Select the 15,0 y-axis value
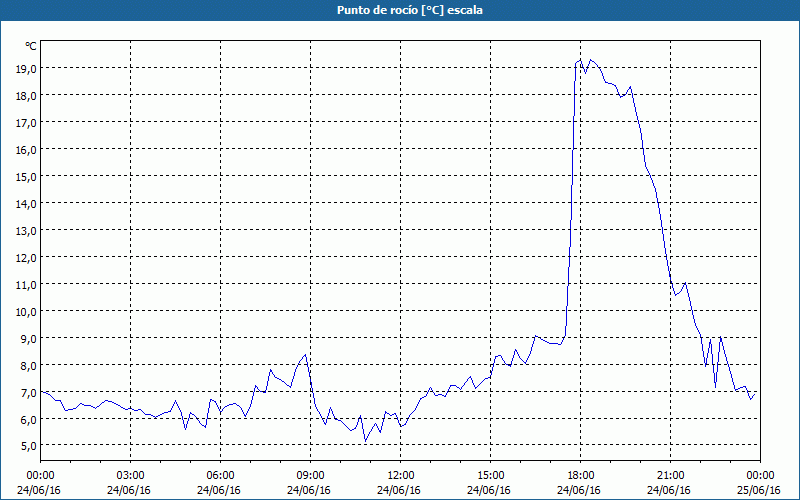This screenshot has width=800, height=500. coord(26,177)
